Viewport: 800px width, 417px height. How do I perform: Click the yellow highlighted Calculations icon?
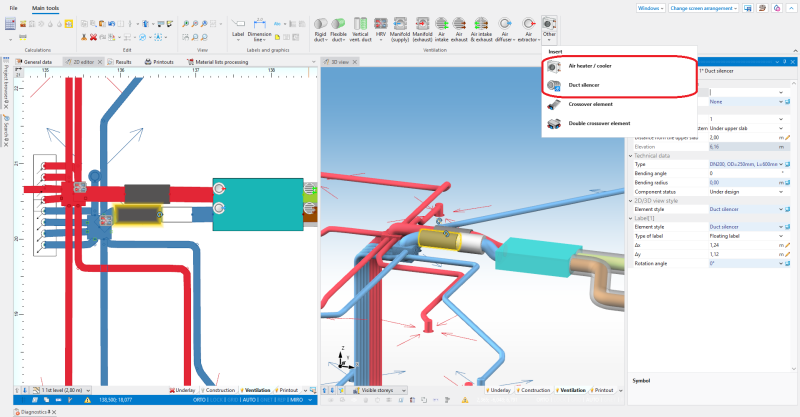coord(68,23)
